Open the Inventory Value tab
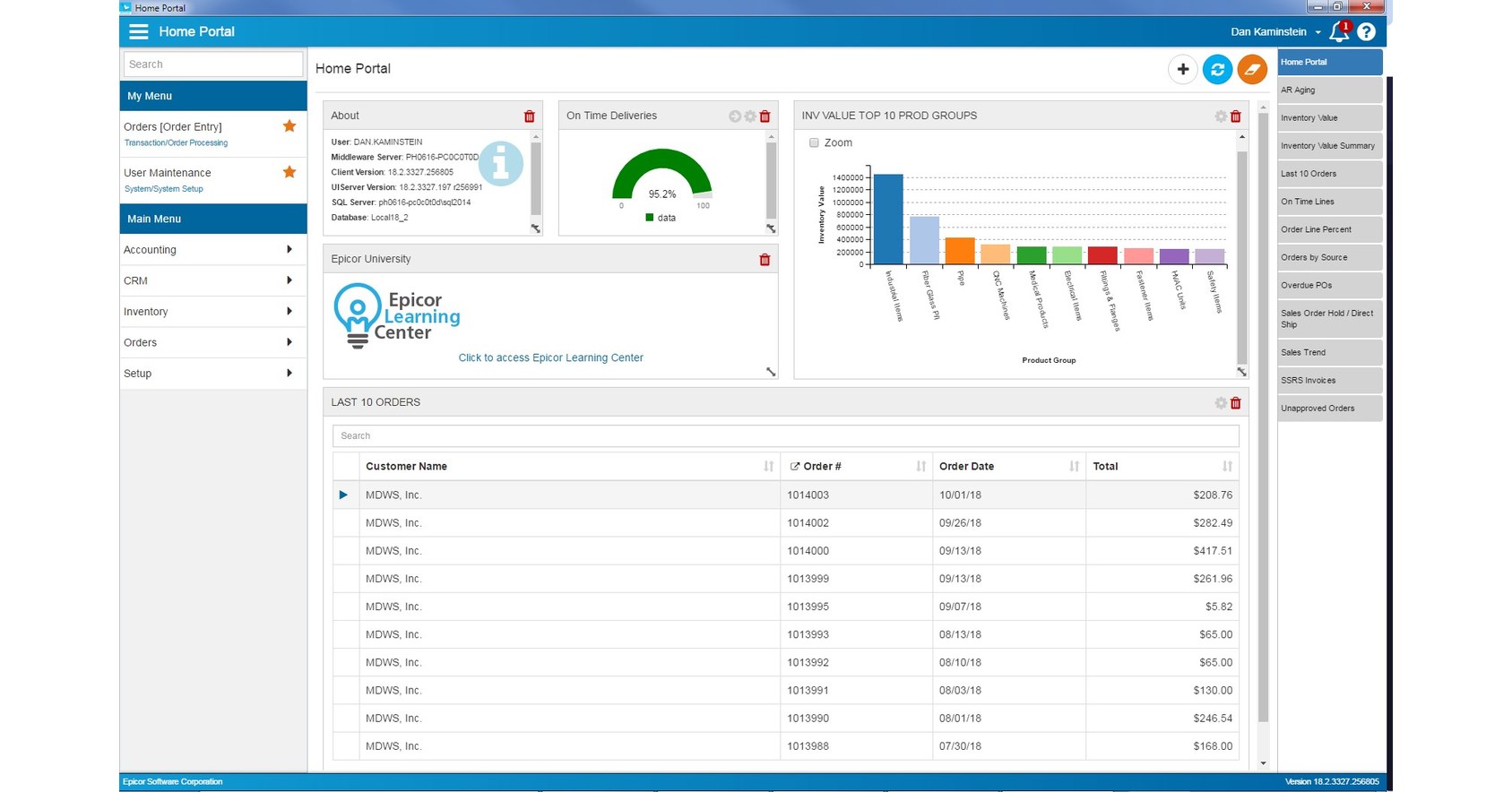The height and width of the screenshot is (792, 1512). pyautogui.click(x=1330, y=117)
